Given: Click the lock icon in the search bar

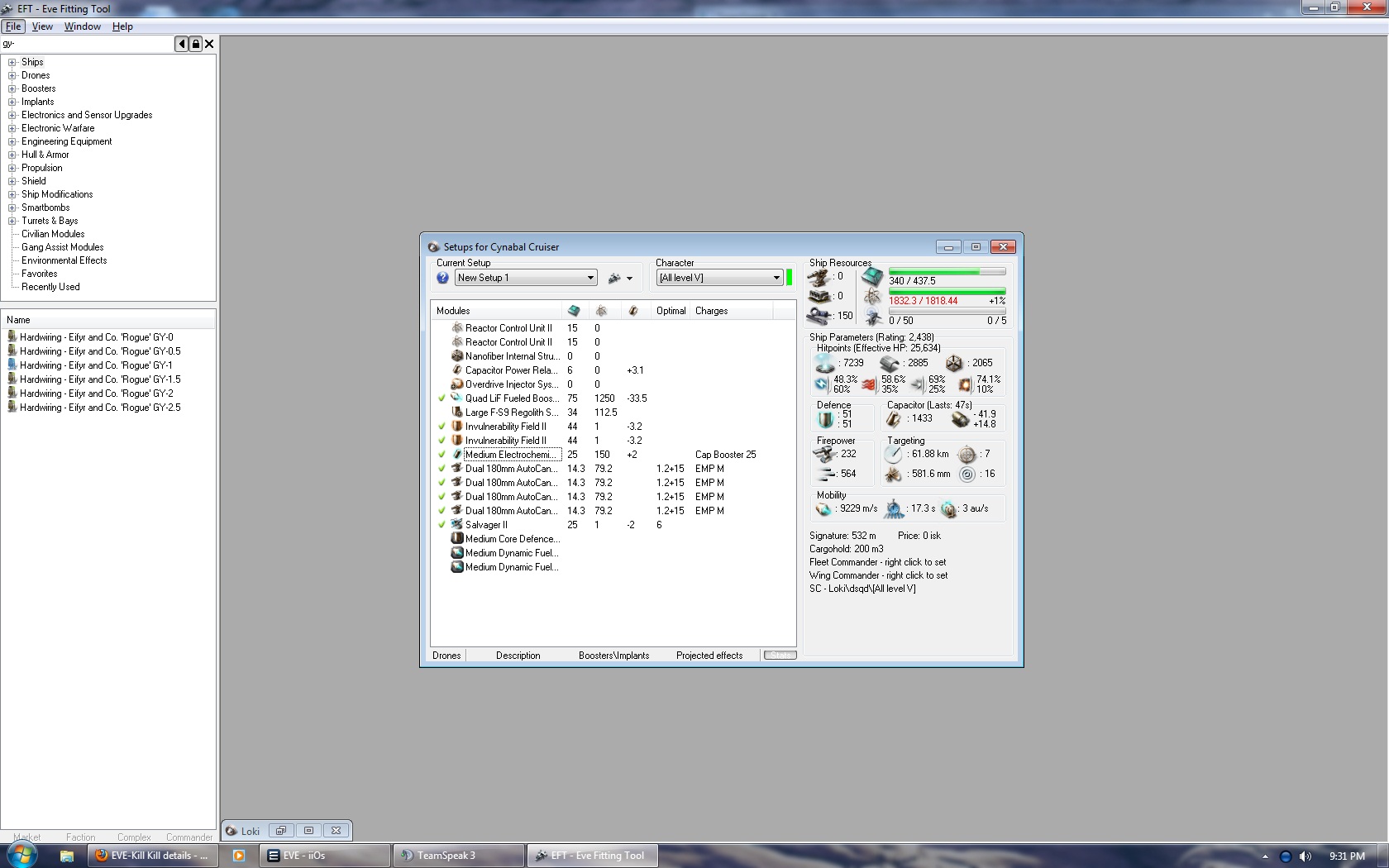Looking at the screenshot, I should click(196, 44).
